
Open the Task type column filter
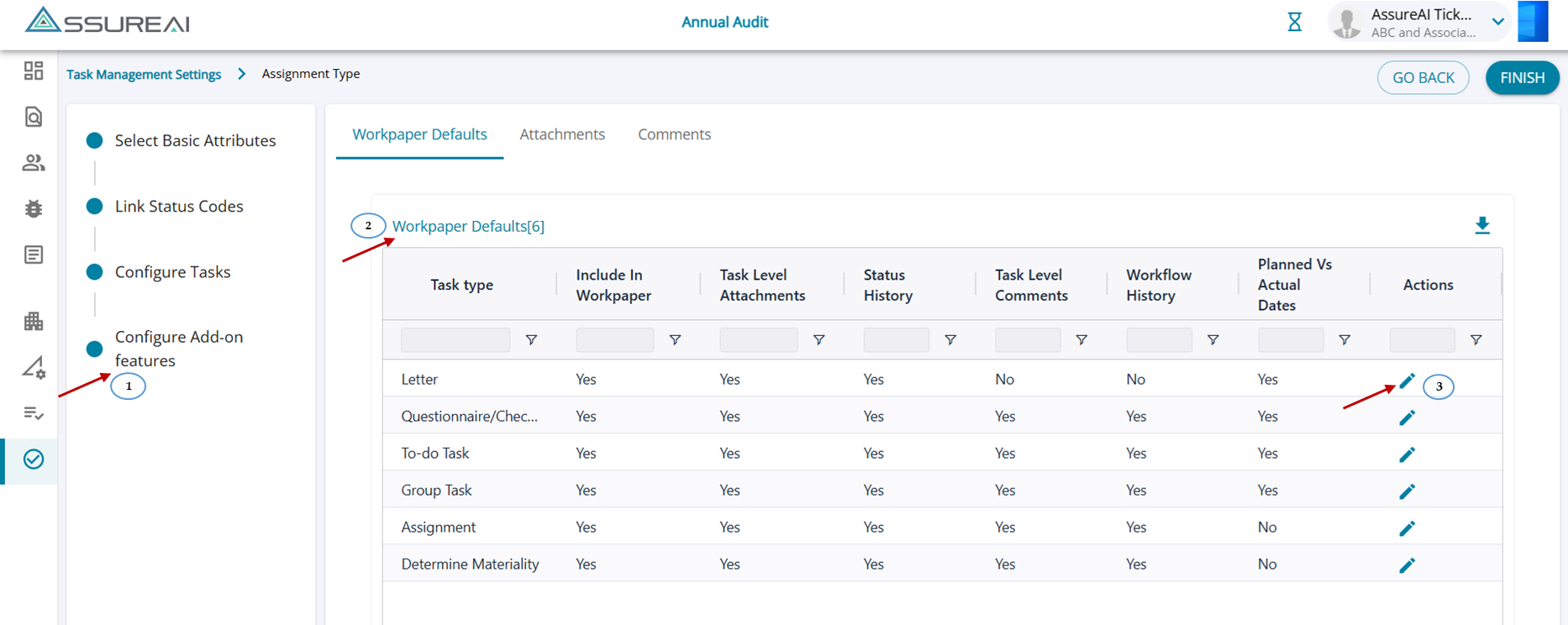coord(531,340)
